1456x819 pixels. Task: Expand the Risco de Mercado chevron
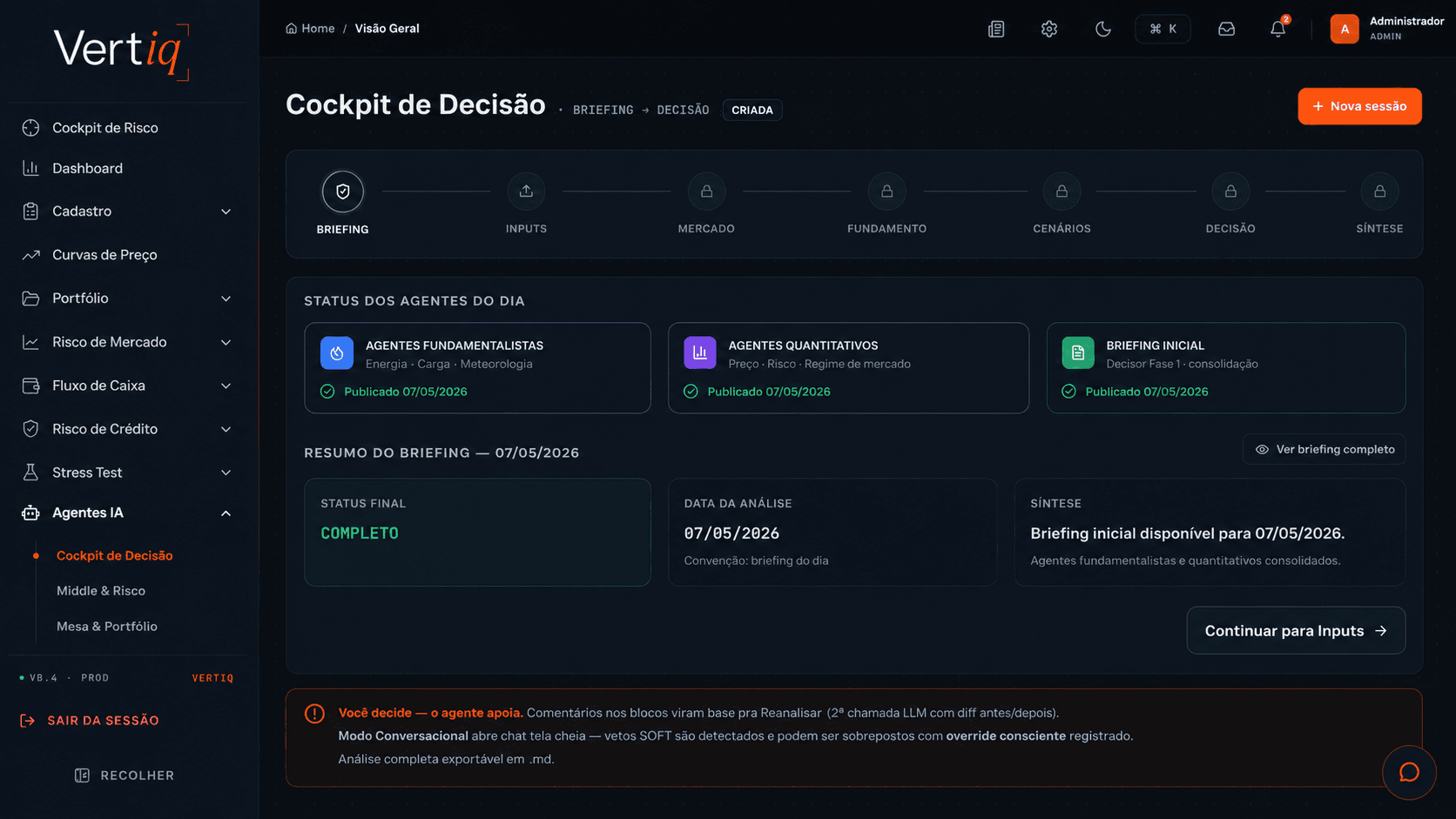pos(226,342)
